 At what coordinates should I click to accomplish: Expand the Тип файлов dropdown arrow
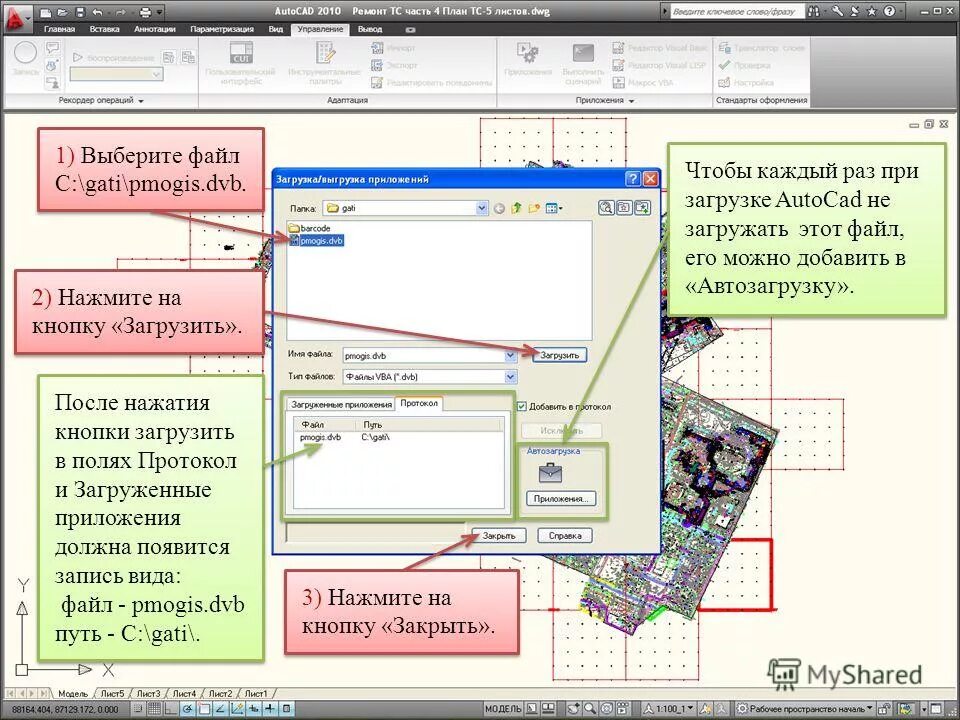[x=511, y=377]
